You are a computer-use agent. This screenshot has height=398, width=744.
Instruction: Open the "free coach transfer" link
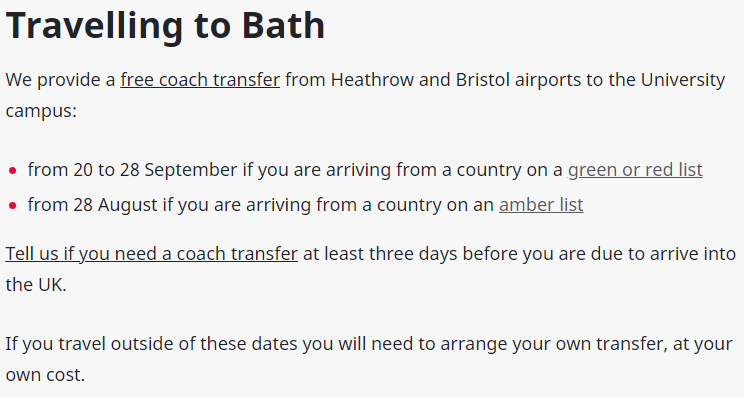pos(200,80)
